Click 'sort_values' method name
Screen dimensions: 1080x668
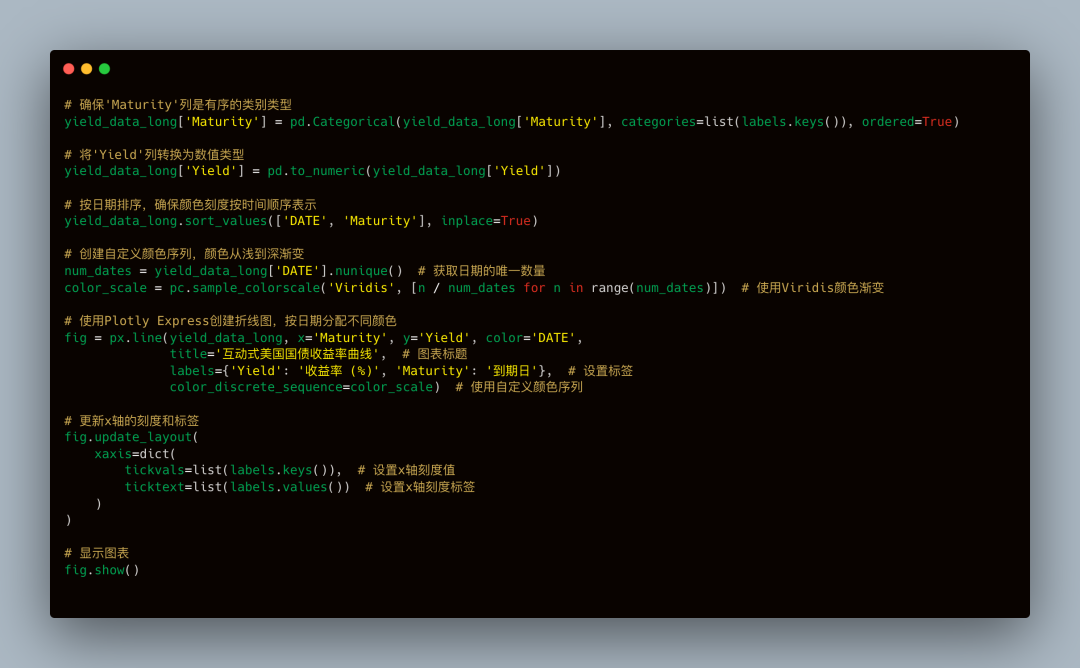(x=226, y=221)
